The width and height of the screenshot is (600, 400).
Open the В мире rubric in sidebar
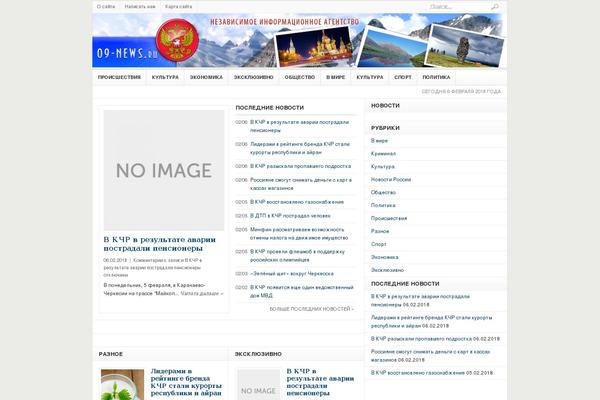[379, 140]
